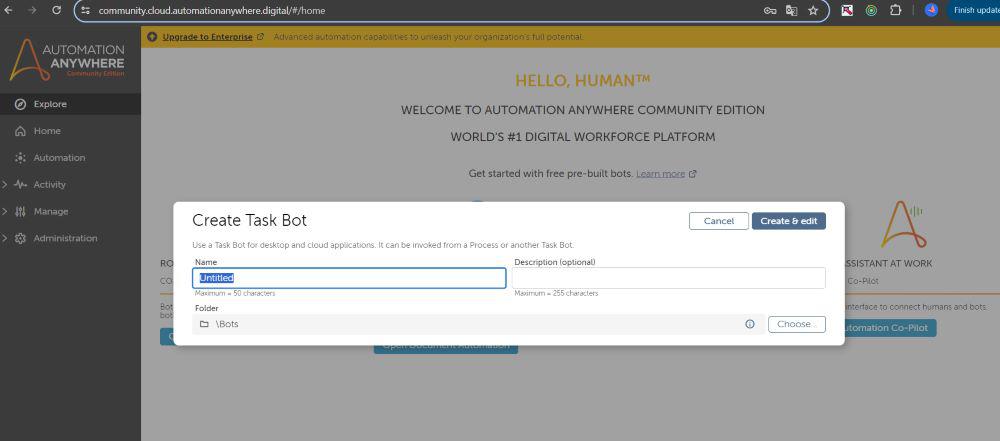This screenshot has height=441, width=1000.
Task: Open the browser profile avatar
Action: coord(931,10)
